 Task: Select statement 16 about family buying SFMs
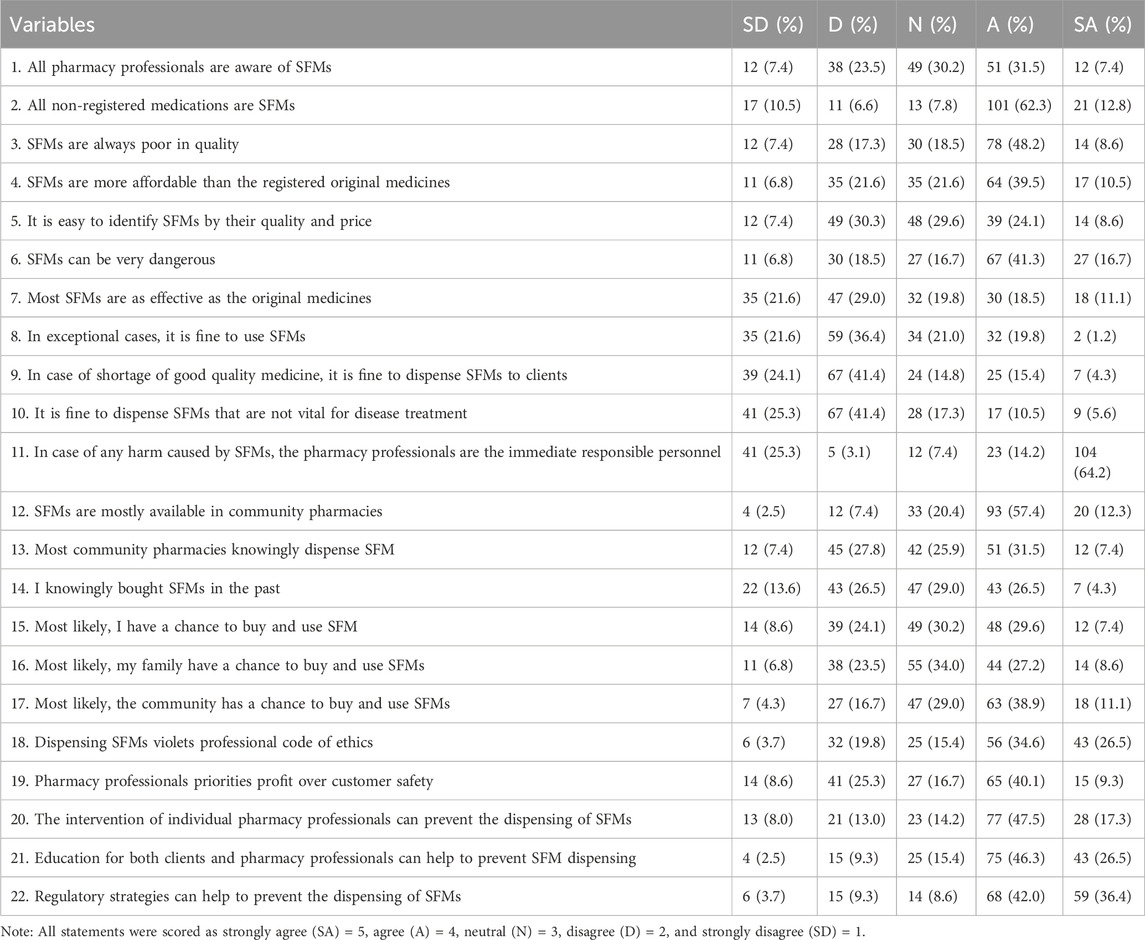click(x=572, y=665)
